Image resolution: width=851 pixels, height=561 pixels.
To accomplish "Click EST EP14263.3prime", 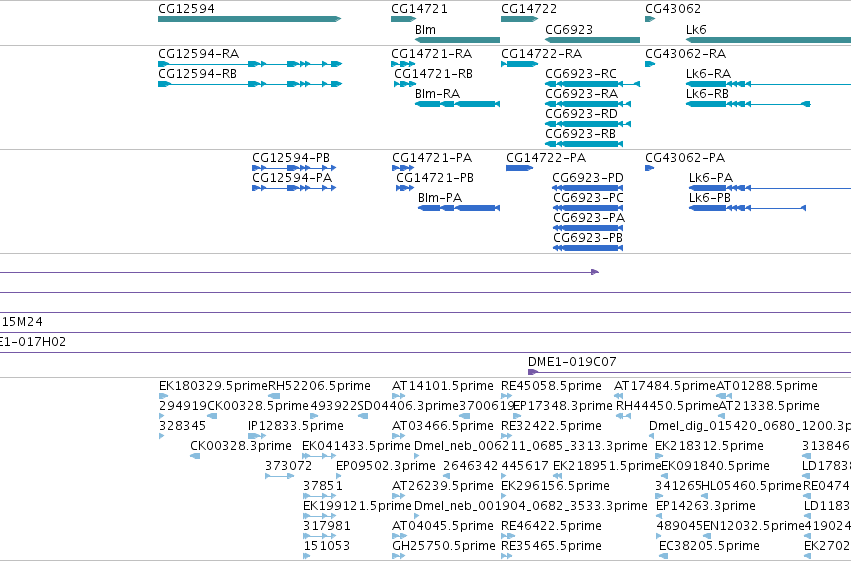I will 660,516.
